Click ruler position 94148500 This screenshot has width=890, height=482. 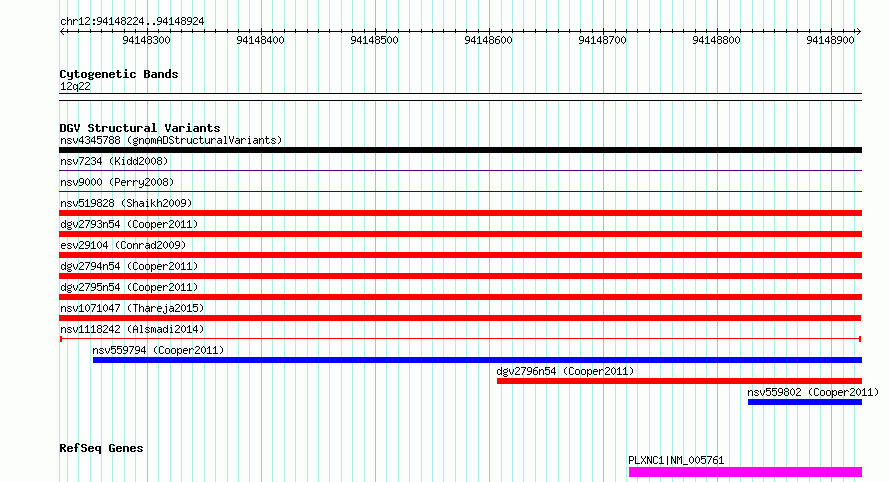pos(375,40)
